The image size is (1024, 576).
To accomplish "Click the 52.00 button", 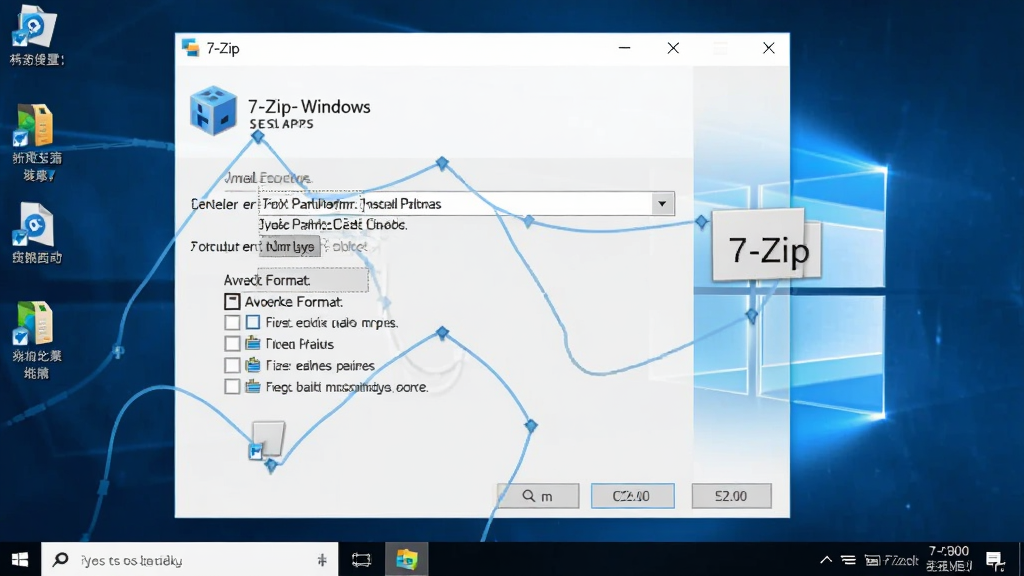I will [x=731, y=496].
